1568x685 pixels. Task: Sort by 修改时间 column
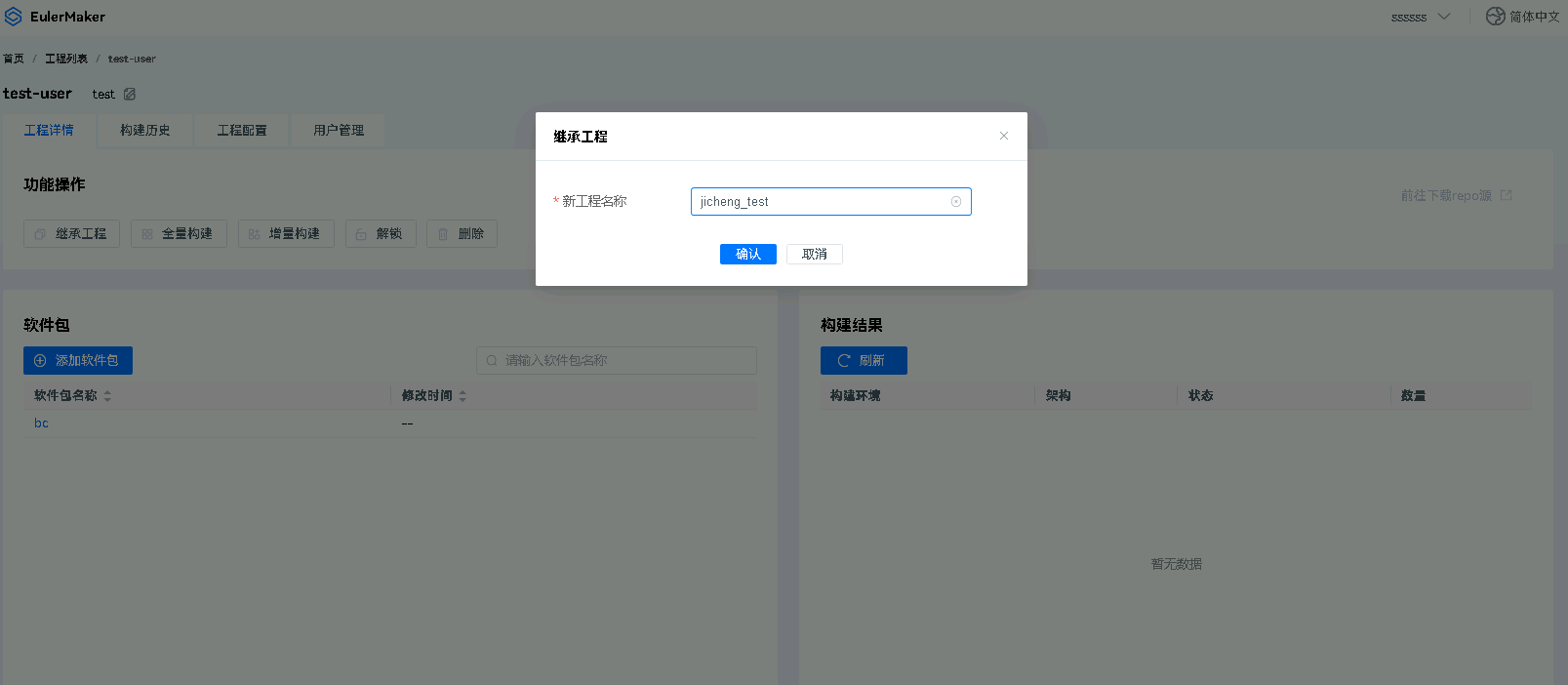(462, 395)
